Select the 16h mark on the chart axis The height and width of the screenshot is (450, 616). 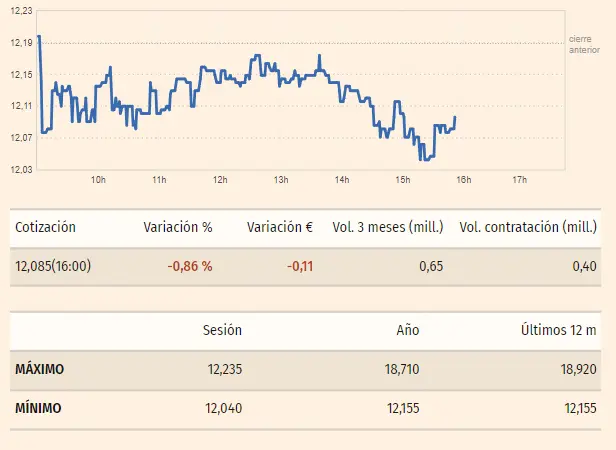coord(464,180)
